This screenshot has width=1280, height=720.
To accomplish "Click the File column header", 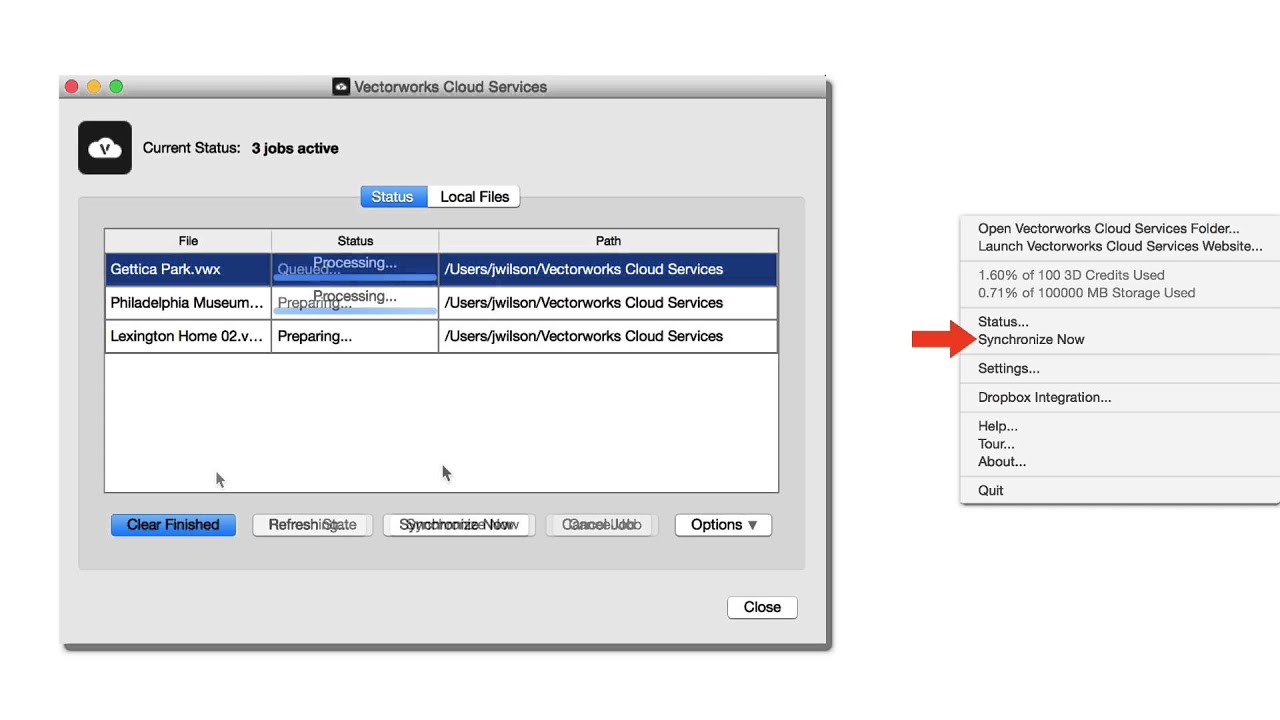I will tap(188, 241).
